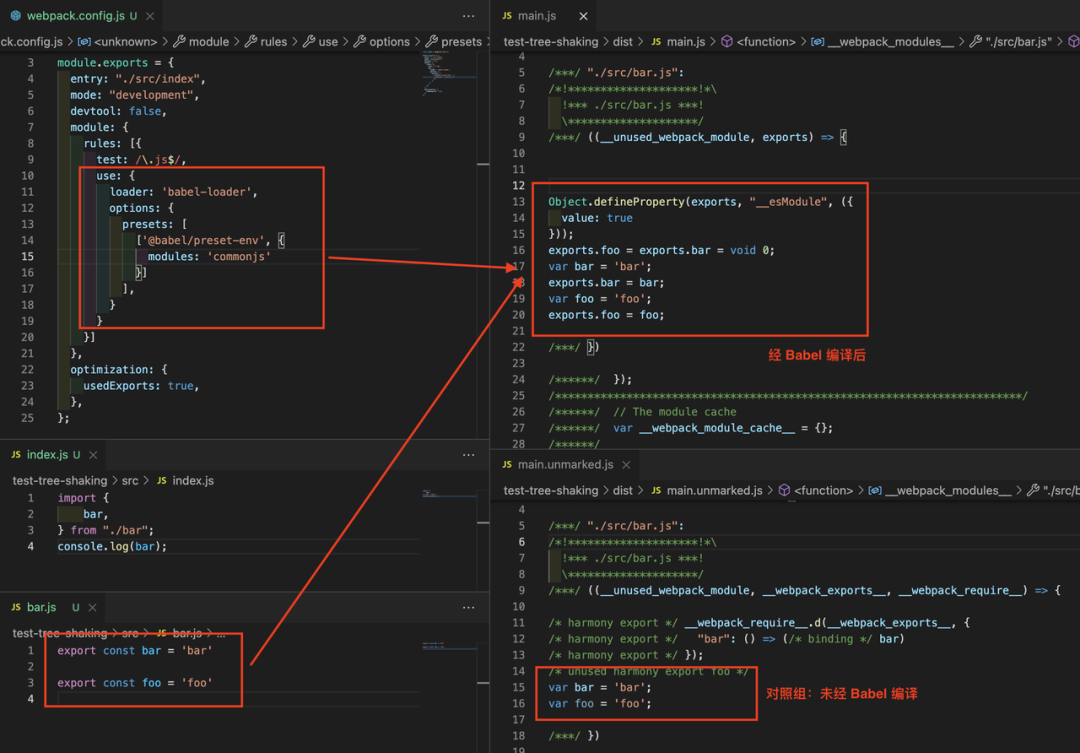Click 'unused harmony export foo' comment line
This screenshot has width=1080, height=753.
coord(648,671)
